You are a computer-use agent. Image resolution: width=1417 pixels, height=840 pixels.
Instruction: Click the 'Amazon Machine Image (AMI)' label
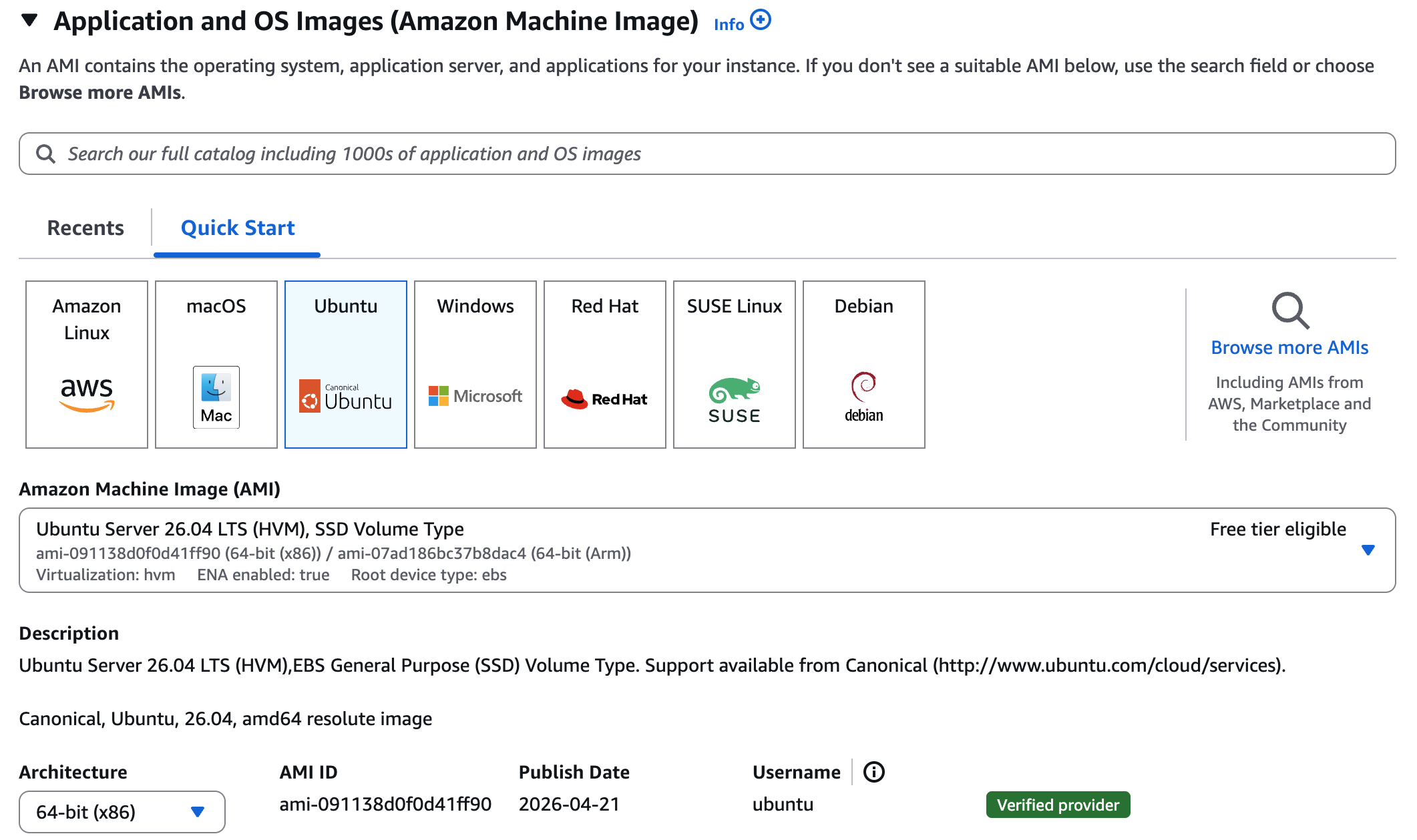tap(150, 489)
